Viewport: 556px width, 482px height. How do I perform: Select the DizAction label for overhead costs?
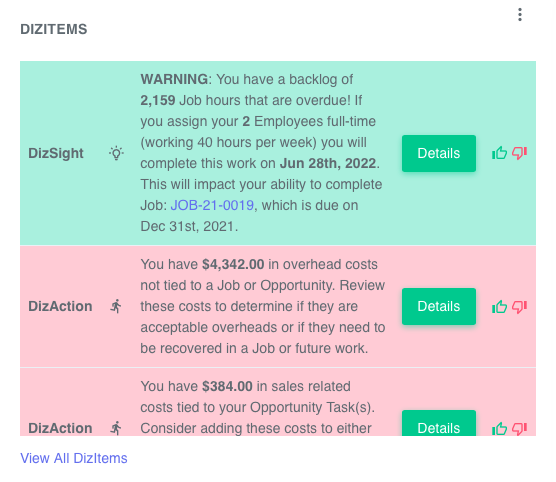click(x=60, y=306)
